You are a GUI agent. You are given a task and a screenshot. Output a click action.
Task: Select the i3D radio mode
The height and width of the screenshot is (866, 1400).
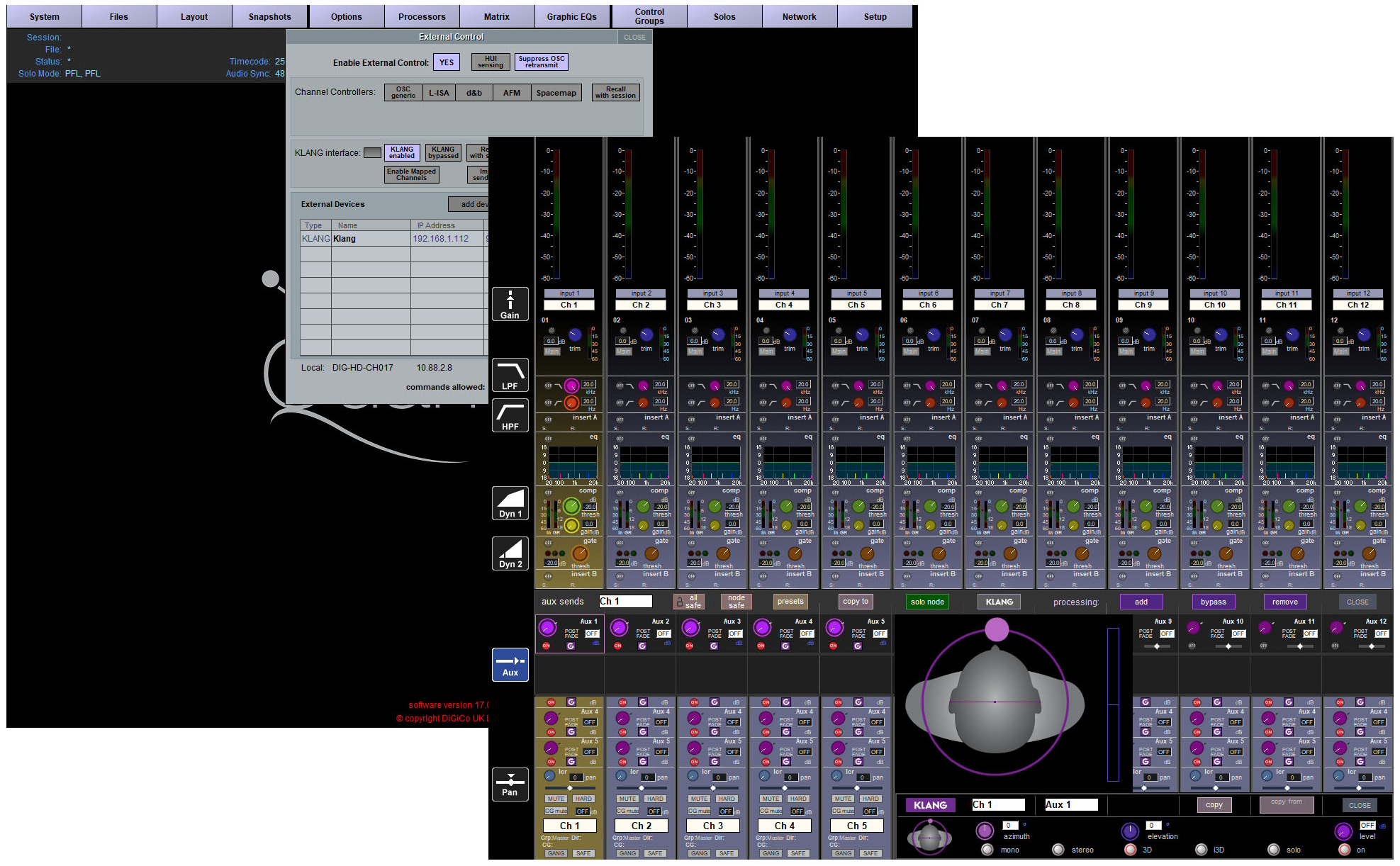point(1200,849)
